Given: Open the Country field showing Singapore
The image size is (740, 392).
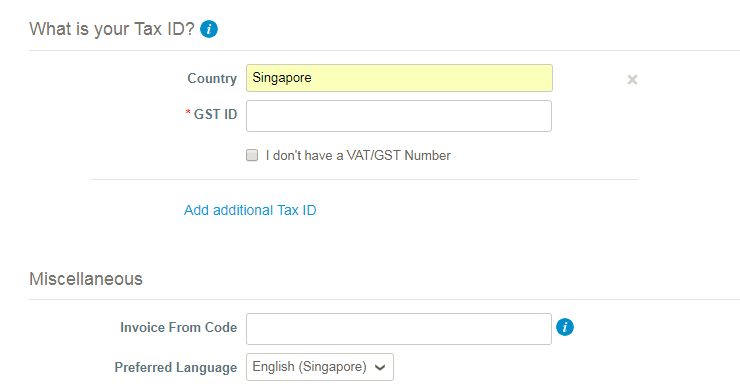Looking at the screenshot, I should point(399,78).
